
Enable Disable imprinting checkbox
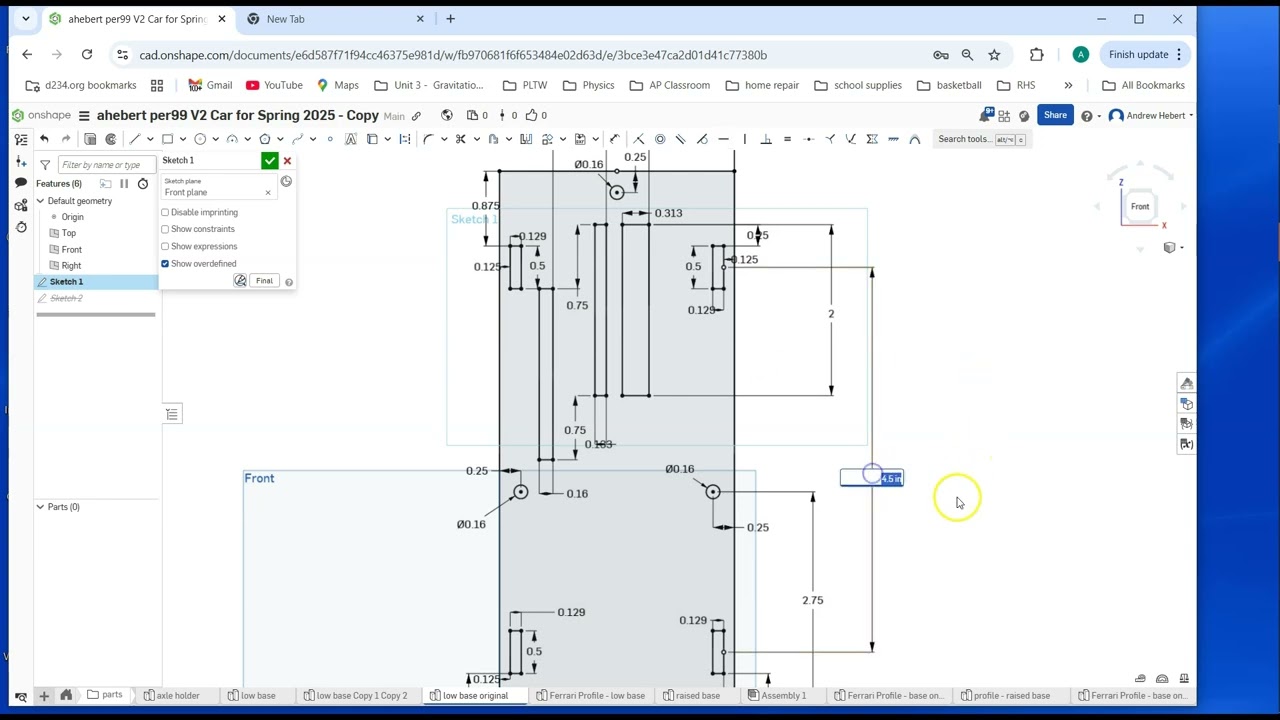coord(165,212)
